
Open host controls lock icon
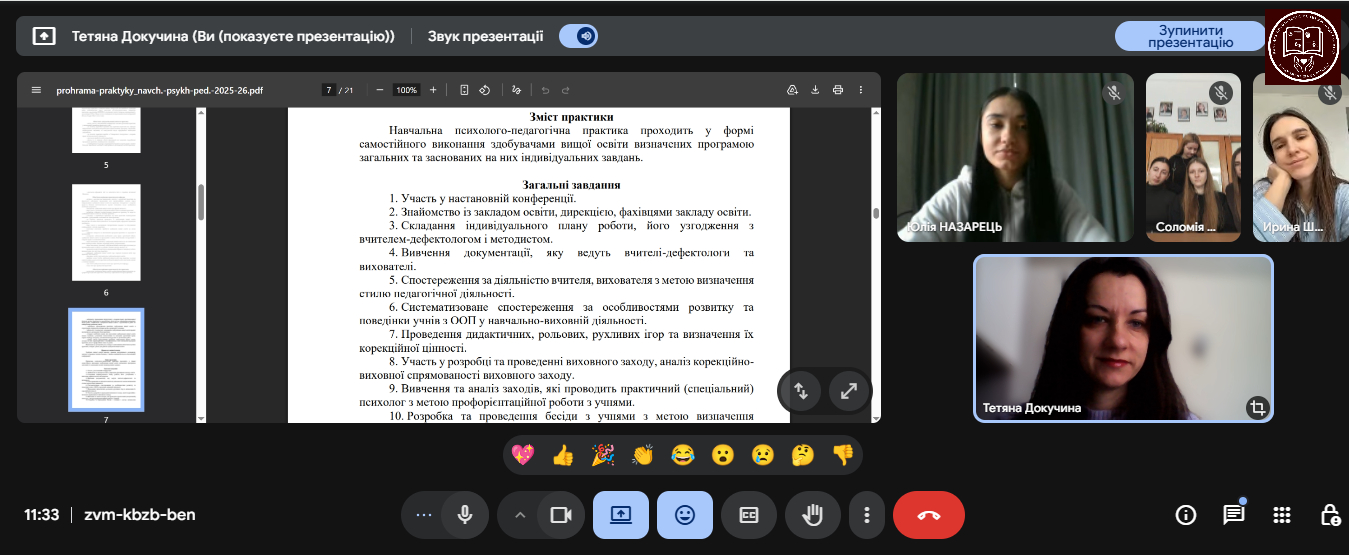coord(1329,515)
